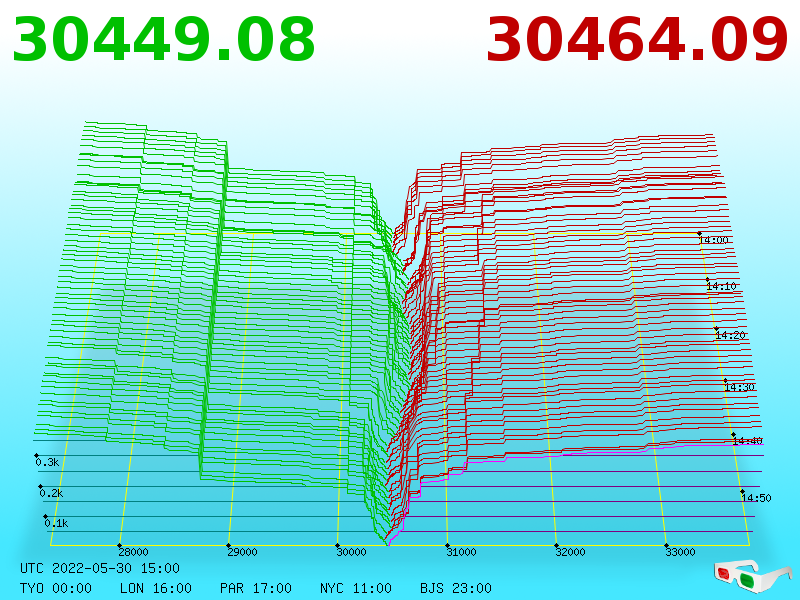This screenshot has width=800, height=600.
Task: Click the 14:00 time axis marker
Action: 714,240
